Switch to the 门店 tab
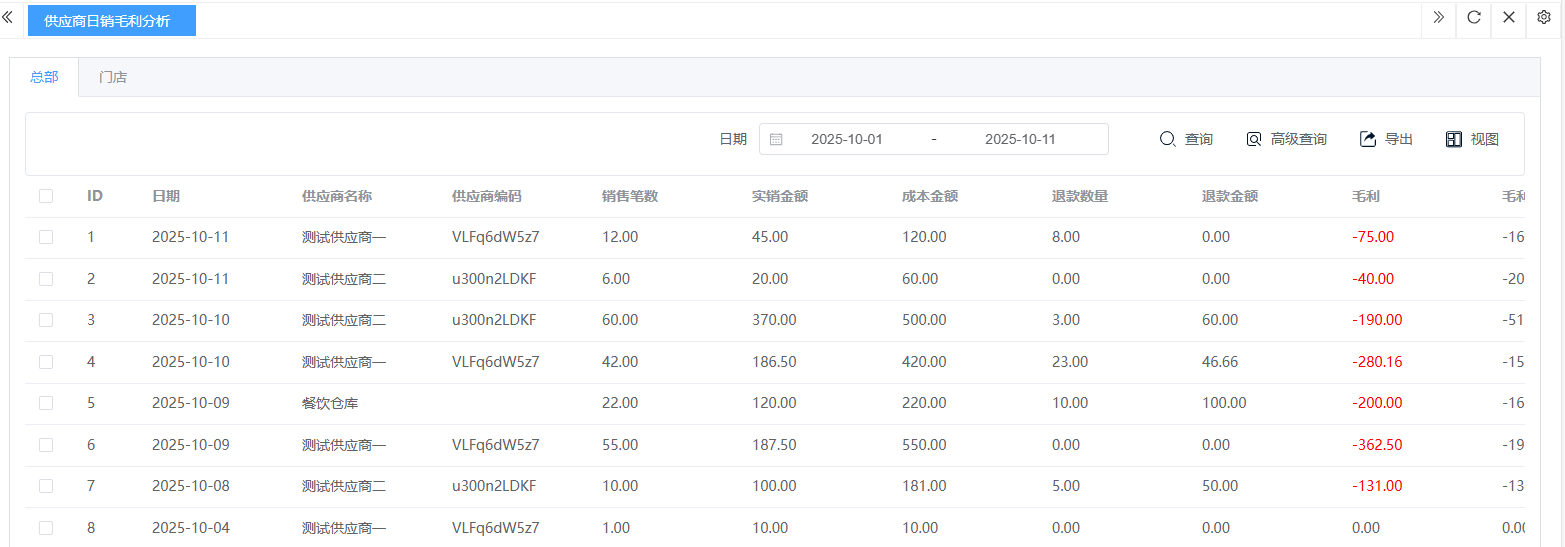 point(113,78)
